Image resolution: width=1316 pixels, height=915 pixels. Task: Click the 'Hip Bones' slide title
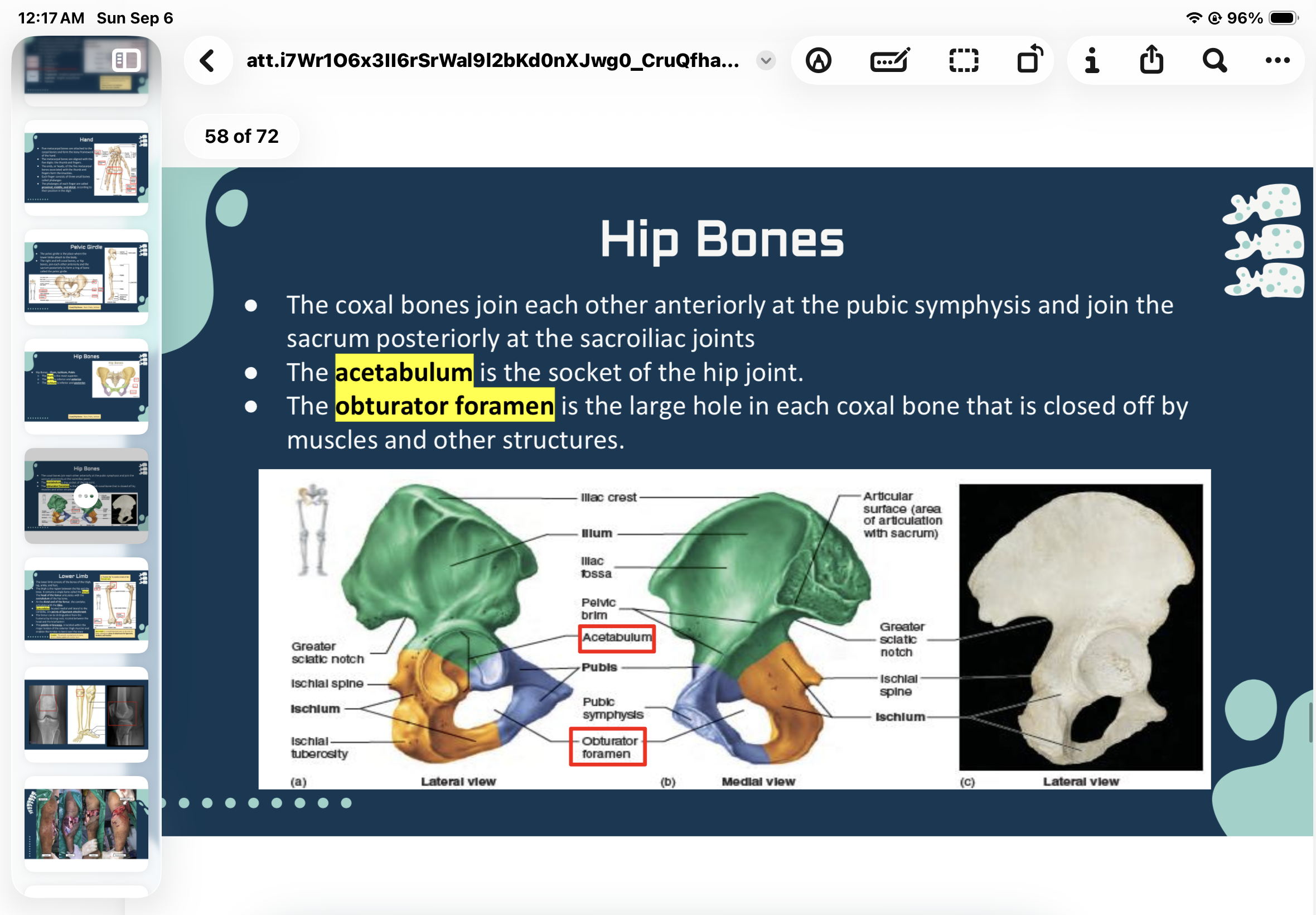pyautogui.click(x=722, y=240)
